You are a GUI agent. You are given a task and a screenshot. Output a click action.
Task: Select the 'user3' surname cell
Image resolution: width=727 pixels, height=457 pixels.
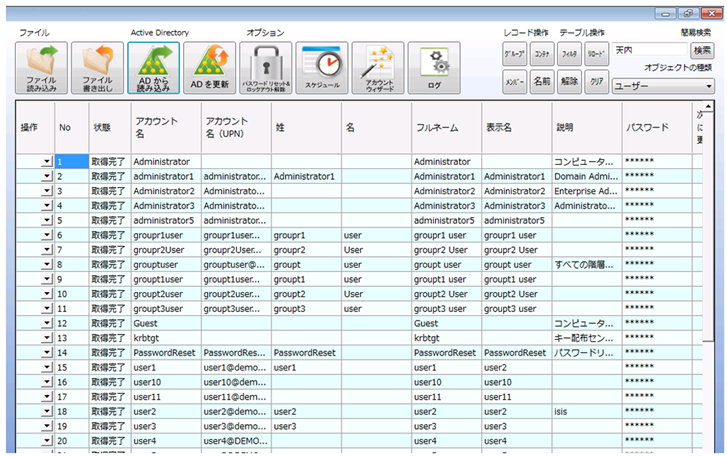click(306, 426)
